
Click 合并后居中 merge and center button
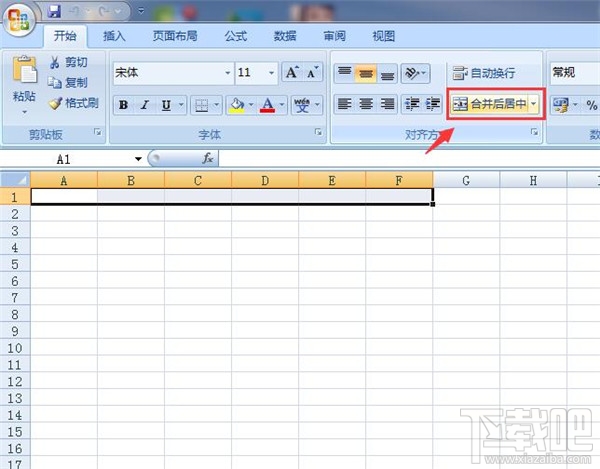pyautogui.click(x=489, y=104)
